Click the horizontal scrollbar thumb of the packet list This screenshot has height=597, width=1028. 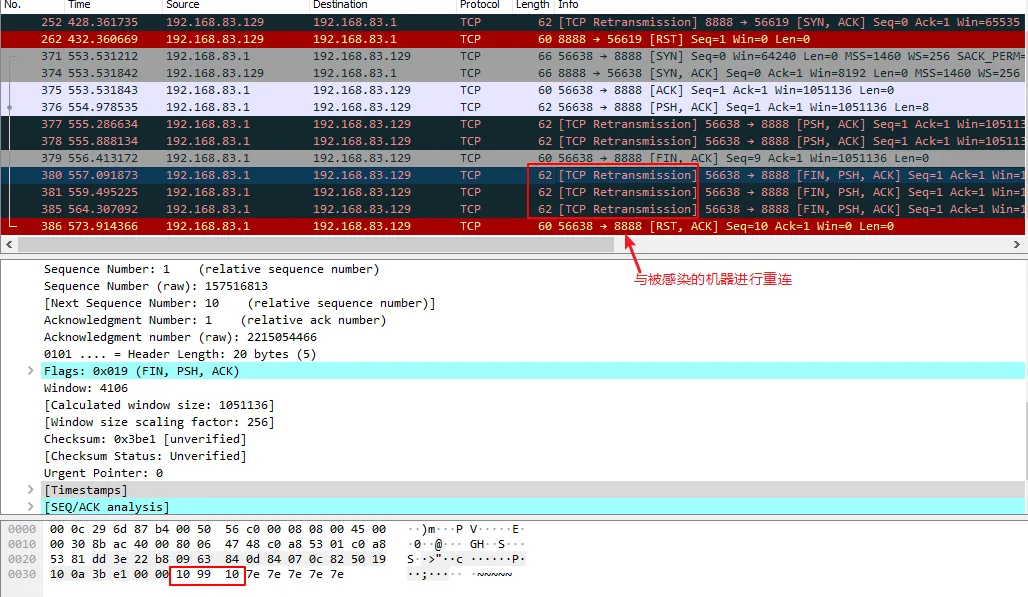point(316,244)
